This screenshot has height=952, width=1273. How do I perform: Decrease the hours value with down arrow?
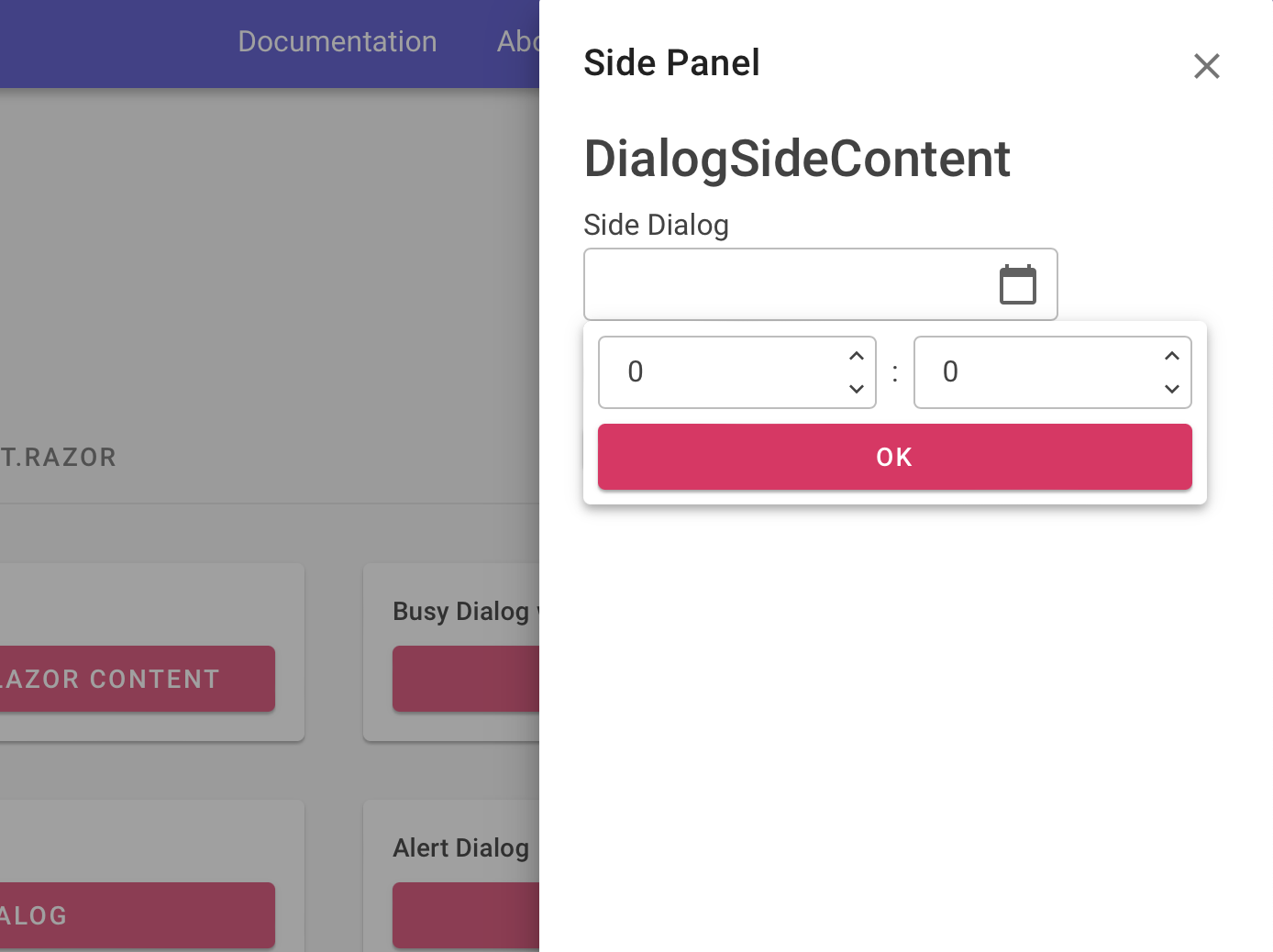click(x=857, y=389)
